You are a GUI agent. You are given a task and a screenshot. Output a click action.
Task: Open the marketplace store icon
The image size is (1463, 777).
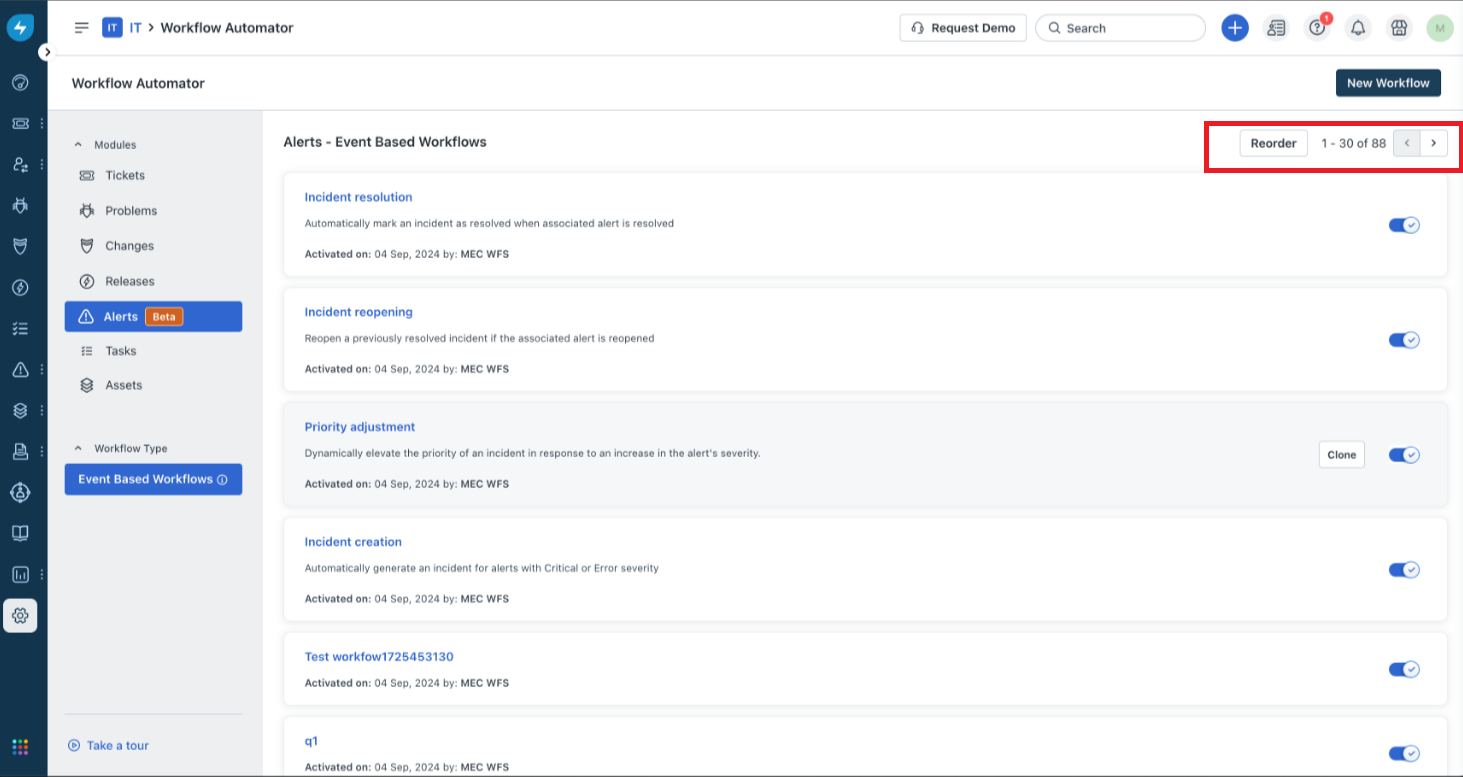pyautogui.click(x=1399, y=28)
